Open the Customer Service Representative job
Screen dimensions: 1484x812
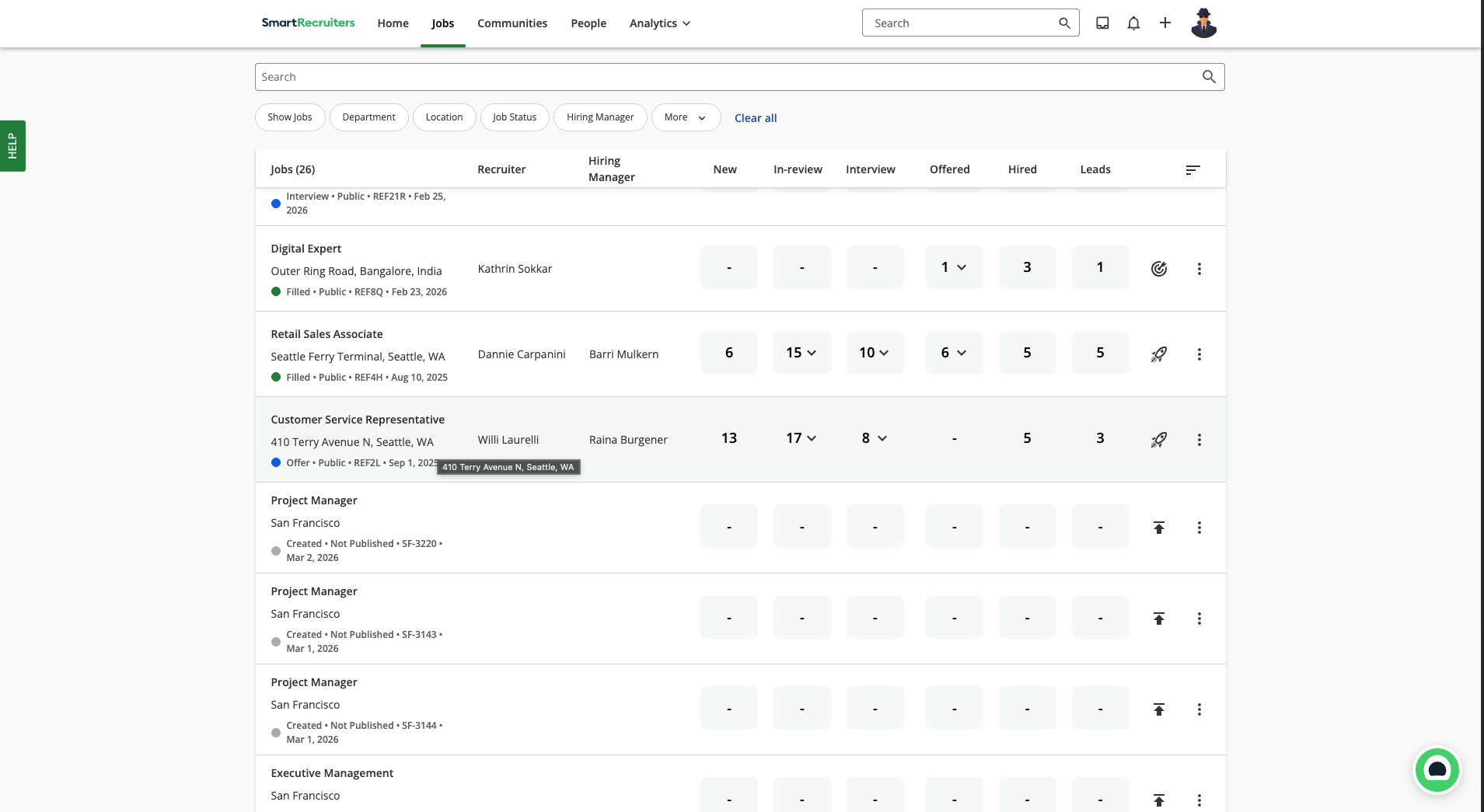click(x=358, y=420)
